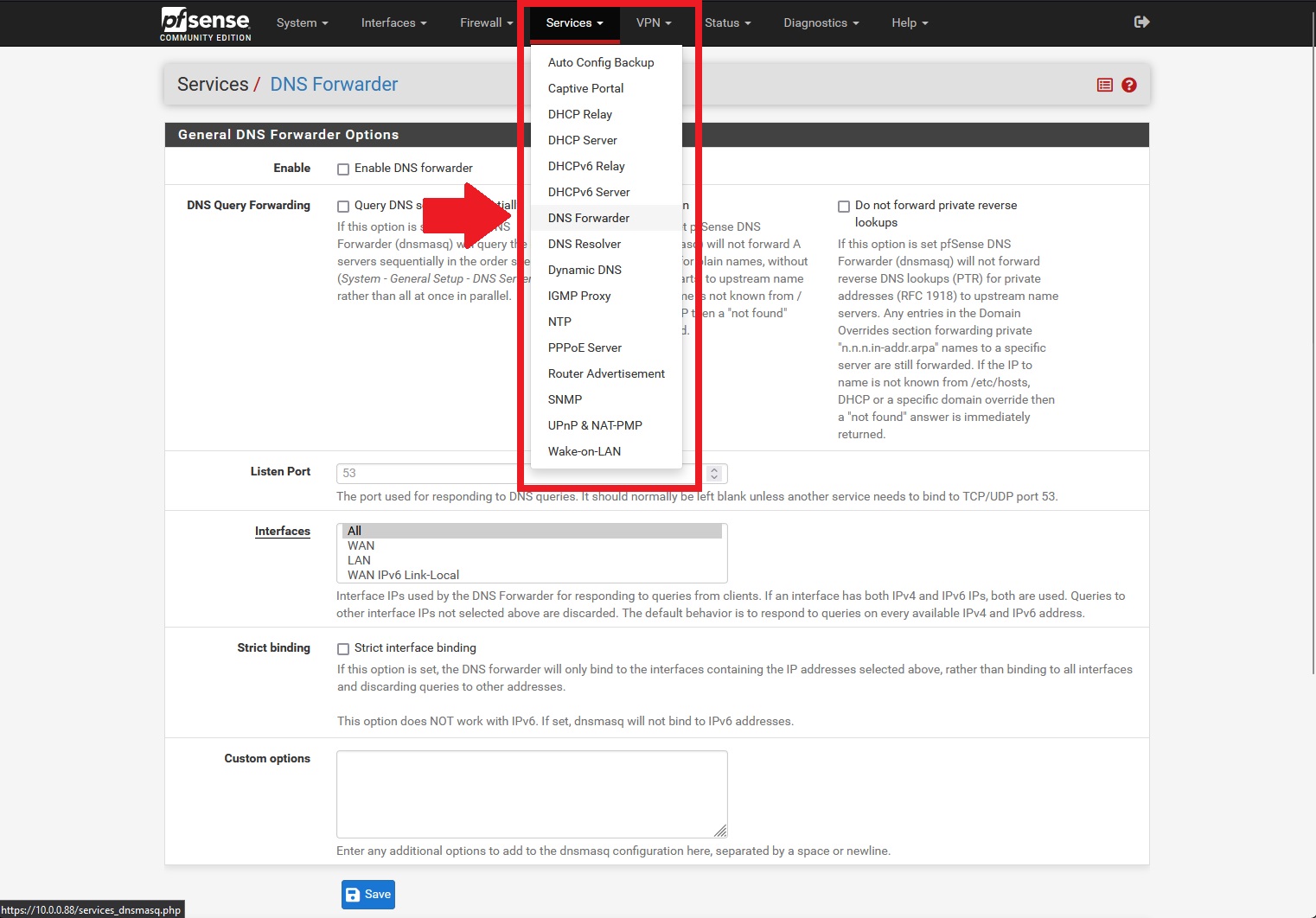The height and width of the screenshot is (918, 1316).
Task: Expand the Diagnostics menu
Action: [x=821, y=22]
